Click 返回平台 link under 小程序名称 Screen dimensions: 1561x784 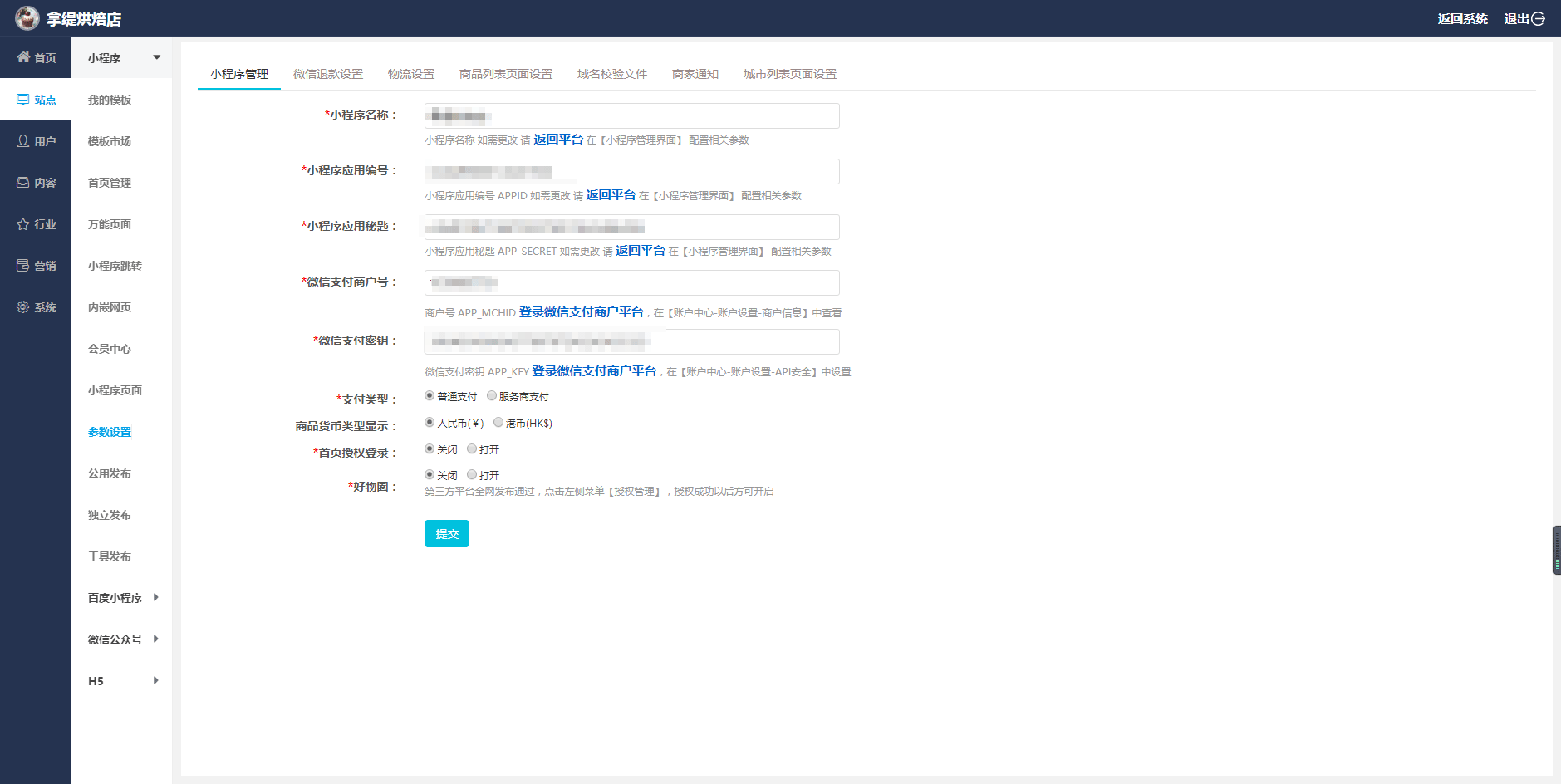(558, 140)
